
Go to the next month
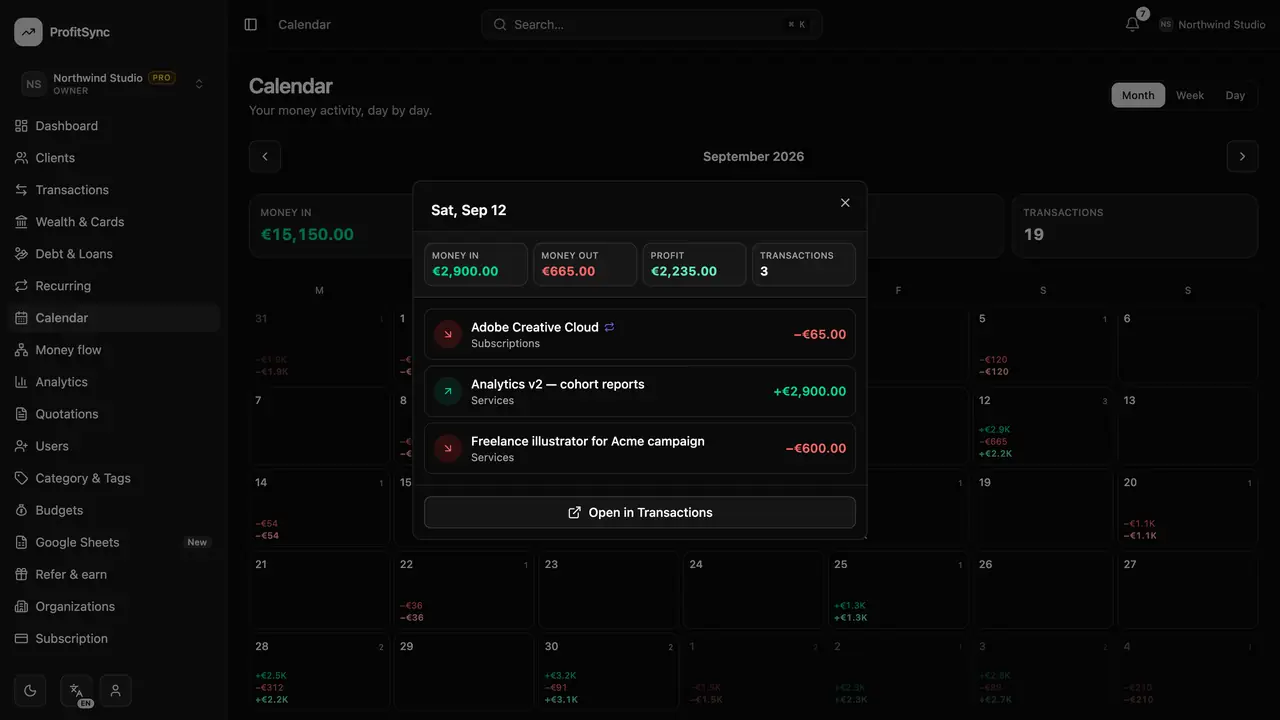tap(1242, 156)
